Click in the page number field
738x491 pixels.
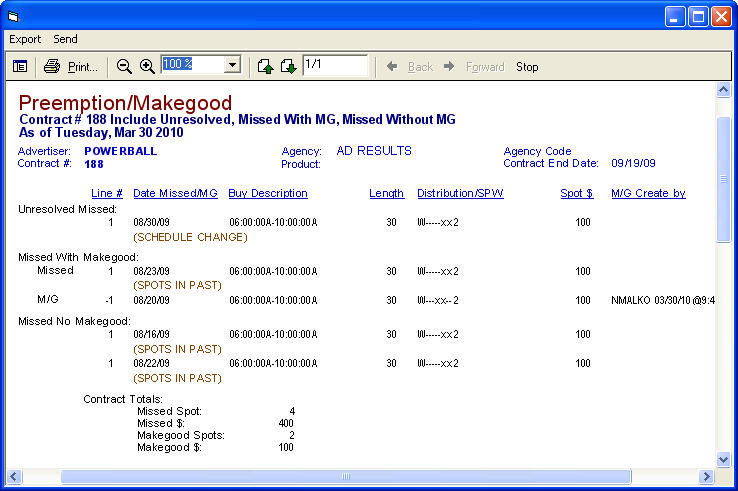tap(335, 65)
